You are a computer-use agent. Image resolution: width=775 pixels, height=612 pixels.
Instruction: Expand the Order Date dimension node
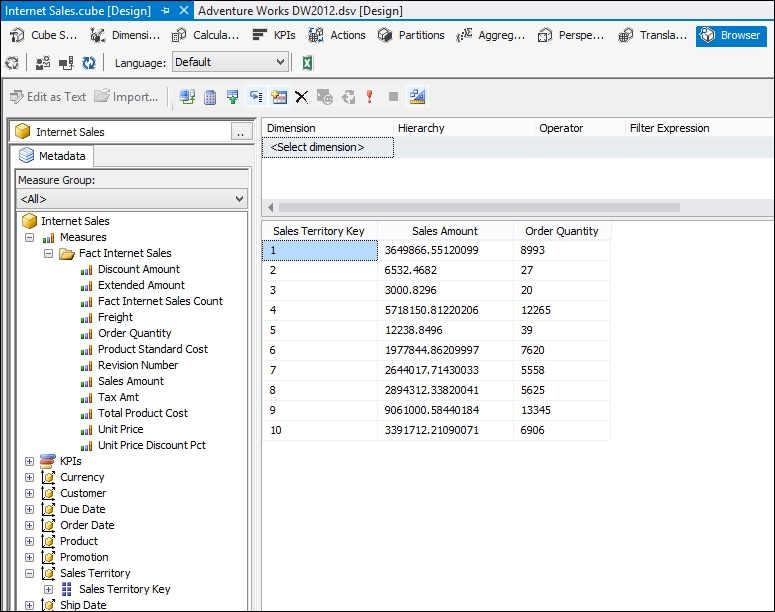[x=30, y=525]
